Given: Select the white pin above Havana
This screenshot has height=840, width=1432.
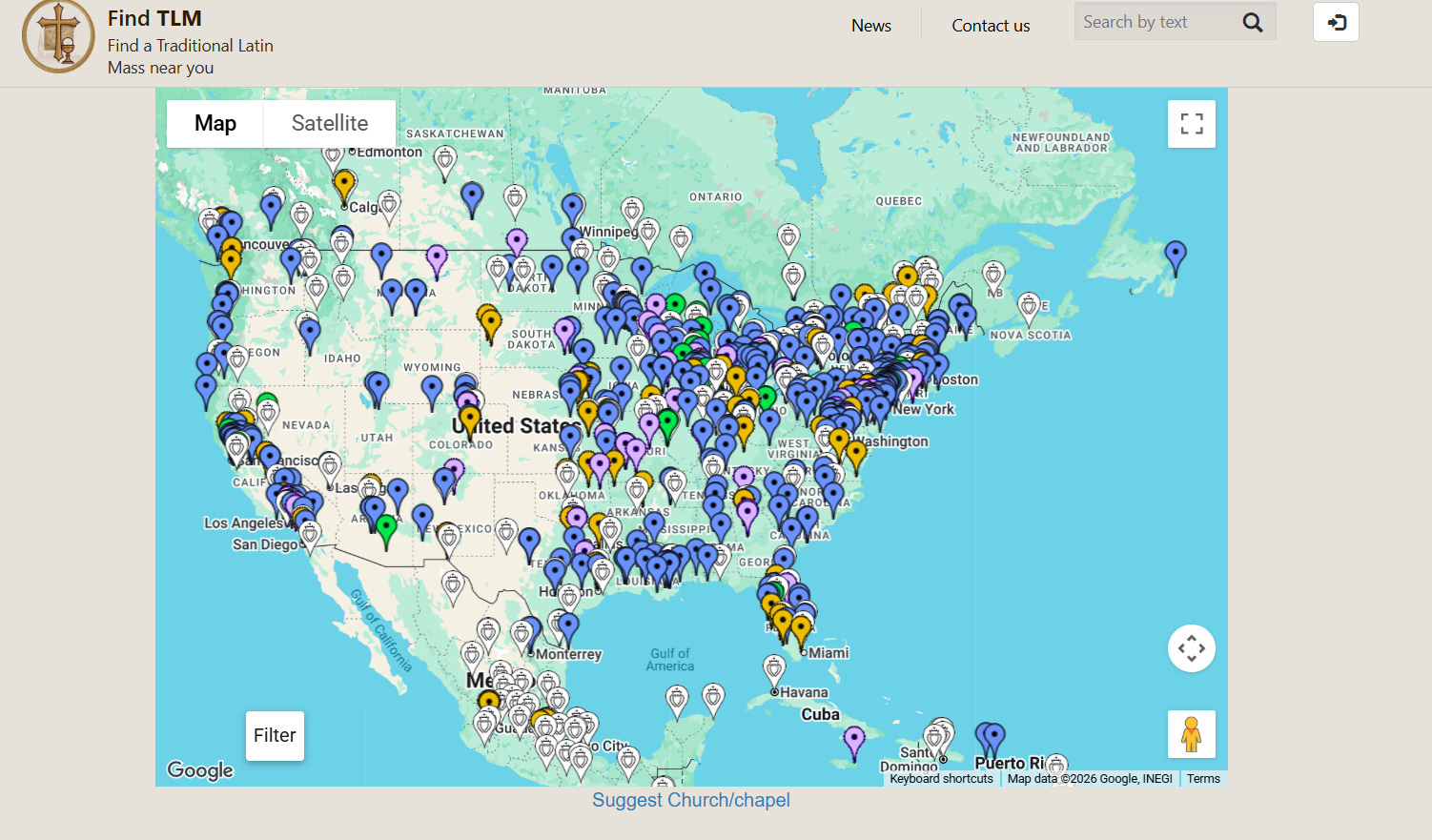Looking at the screenshot, I should pyautogui.click(x=774, y=671).
